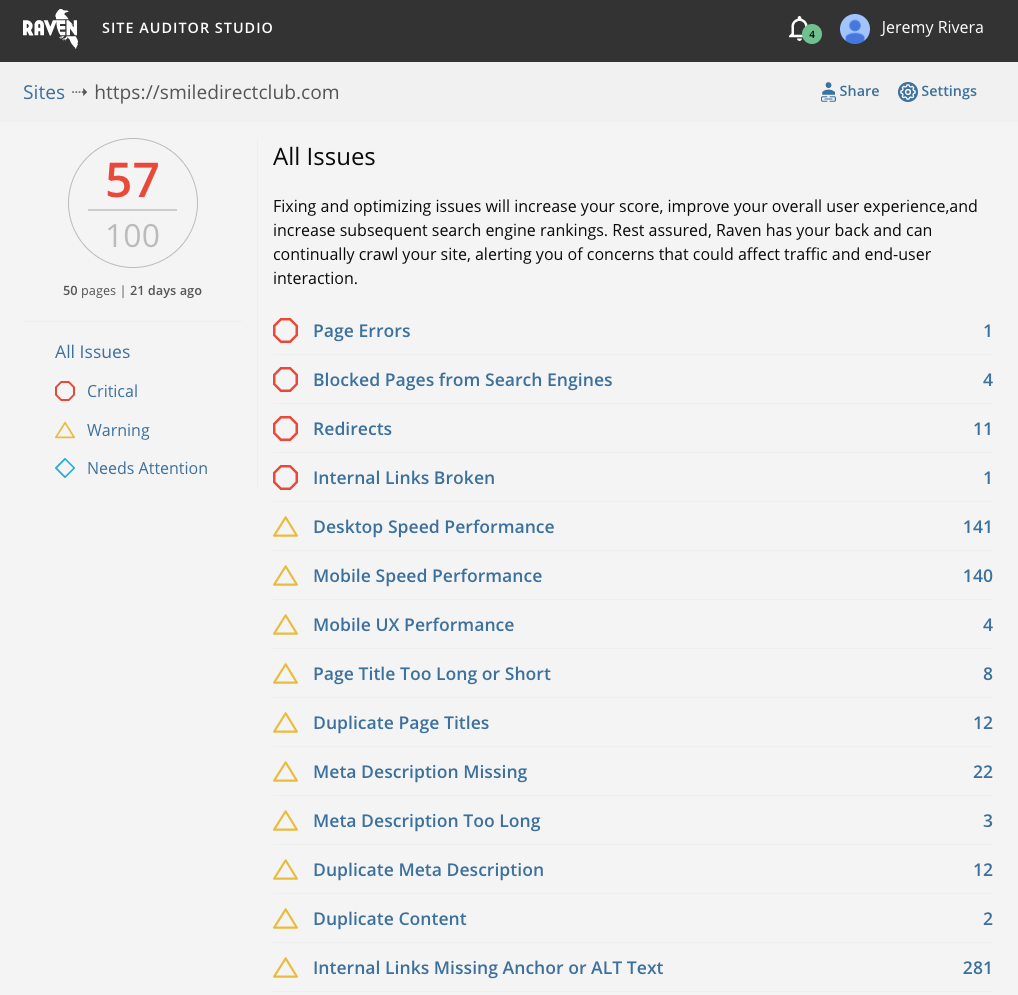This screenshot has height=995, width=1018.
Task: Click the red Critical octagon icon in sidebar
Action: point(65,391)
